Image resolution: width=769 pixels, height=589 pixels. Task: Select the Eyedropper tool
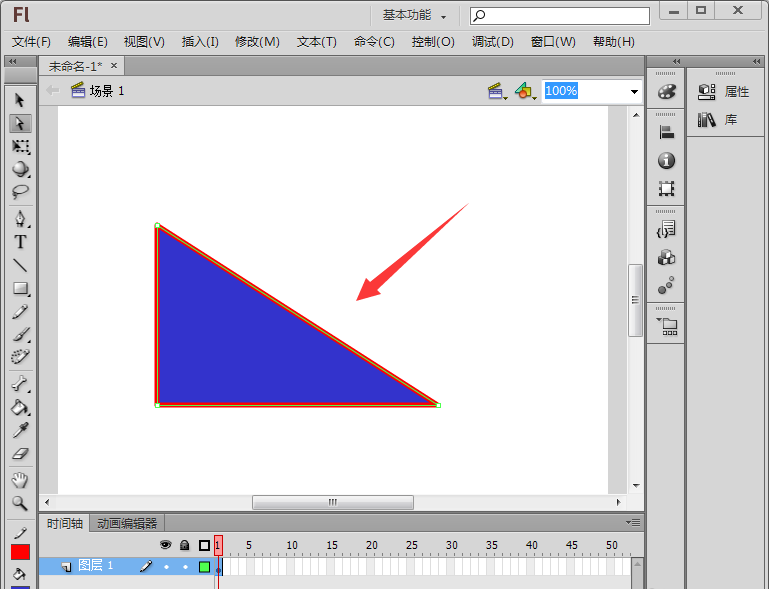pos(20,430)
